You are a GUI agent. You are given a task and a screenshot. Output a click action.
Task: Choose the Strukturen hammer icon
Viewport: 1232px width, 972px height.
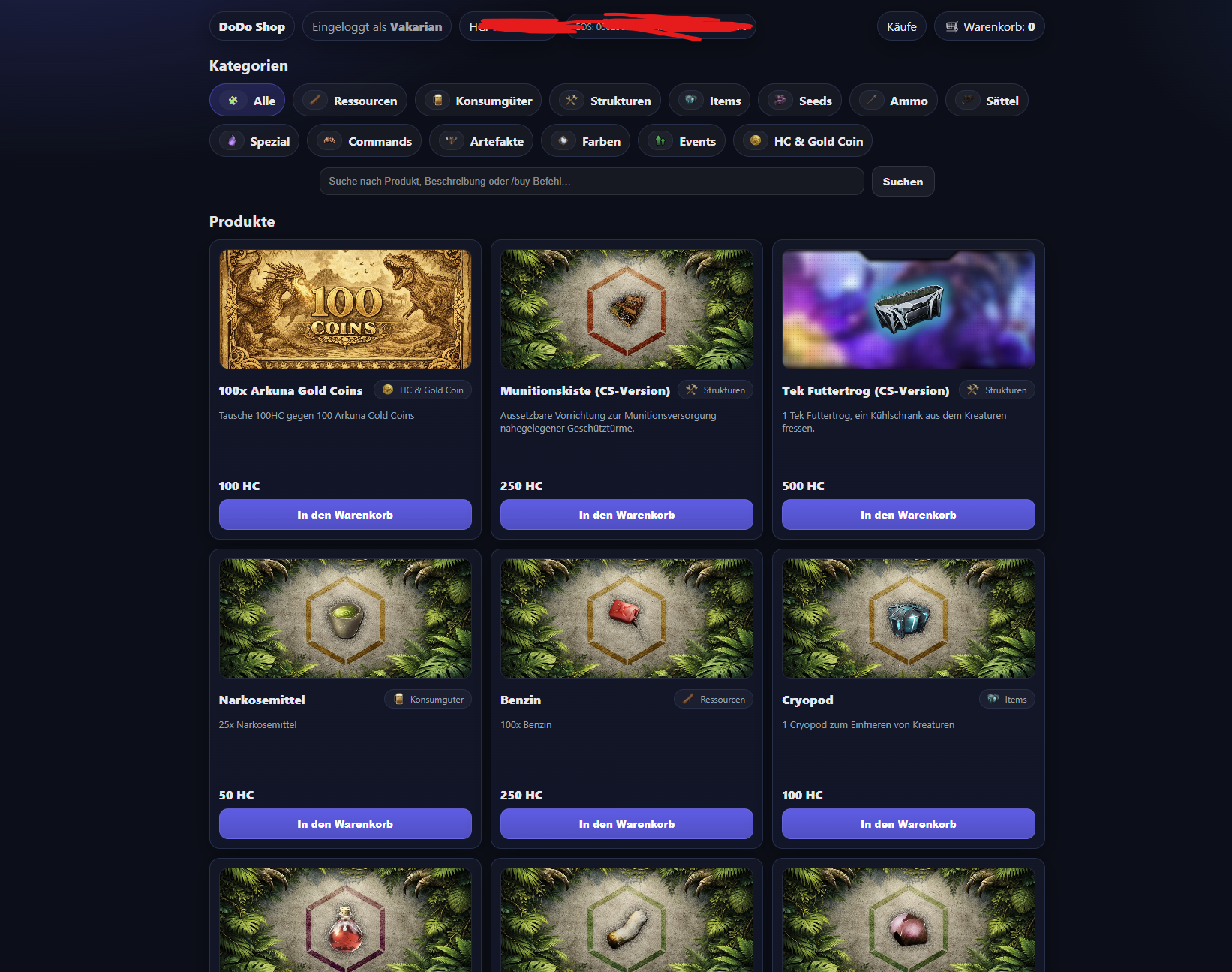click(x=572, y=100)
